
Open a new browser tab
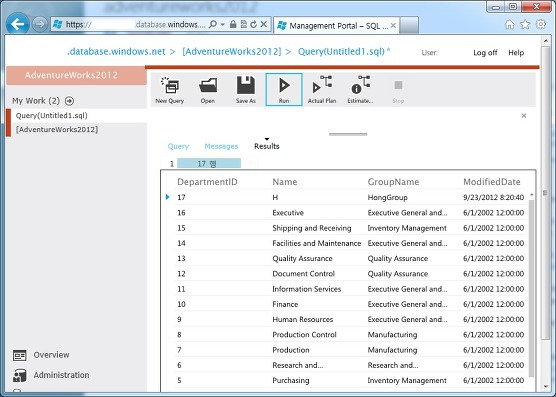pos(409,26)
